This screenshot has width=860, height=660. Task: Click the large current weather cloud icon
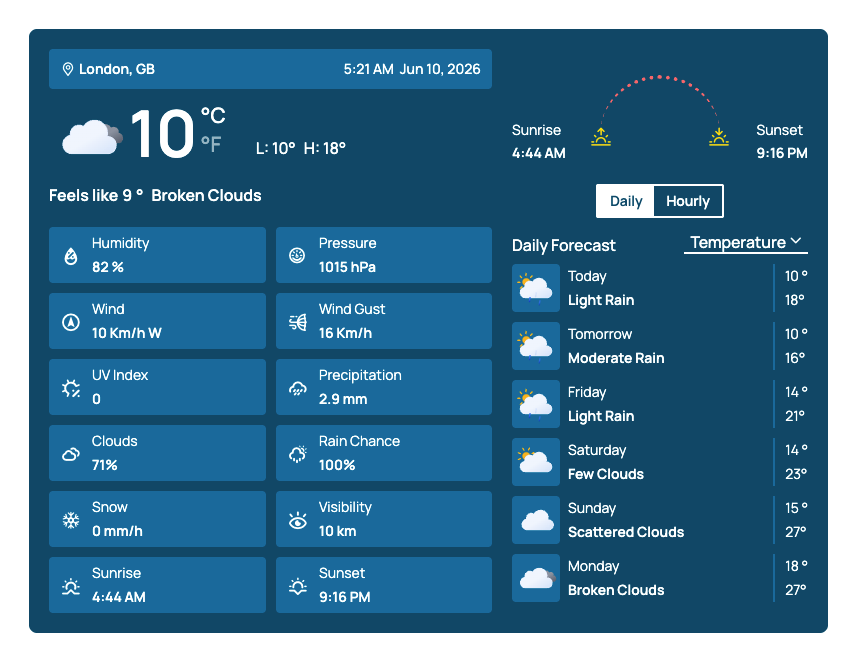tap(92, 137)
